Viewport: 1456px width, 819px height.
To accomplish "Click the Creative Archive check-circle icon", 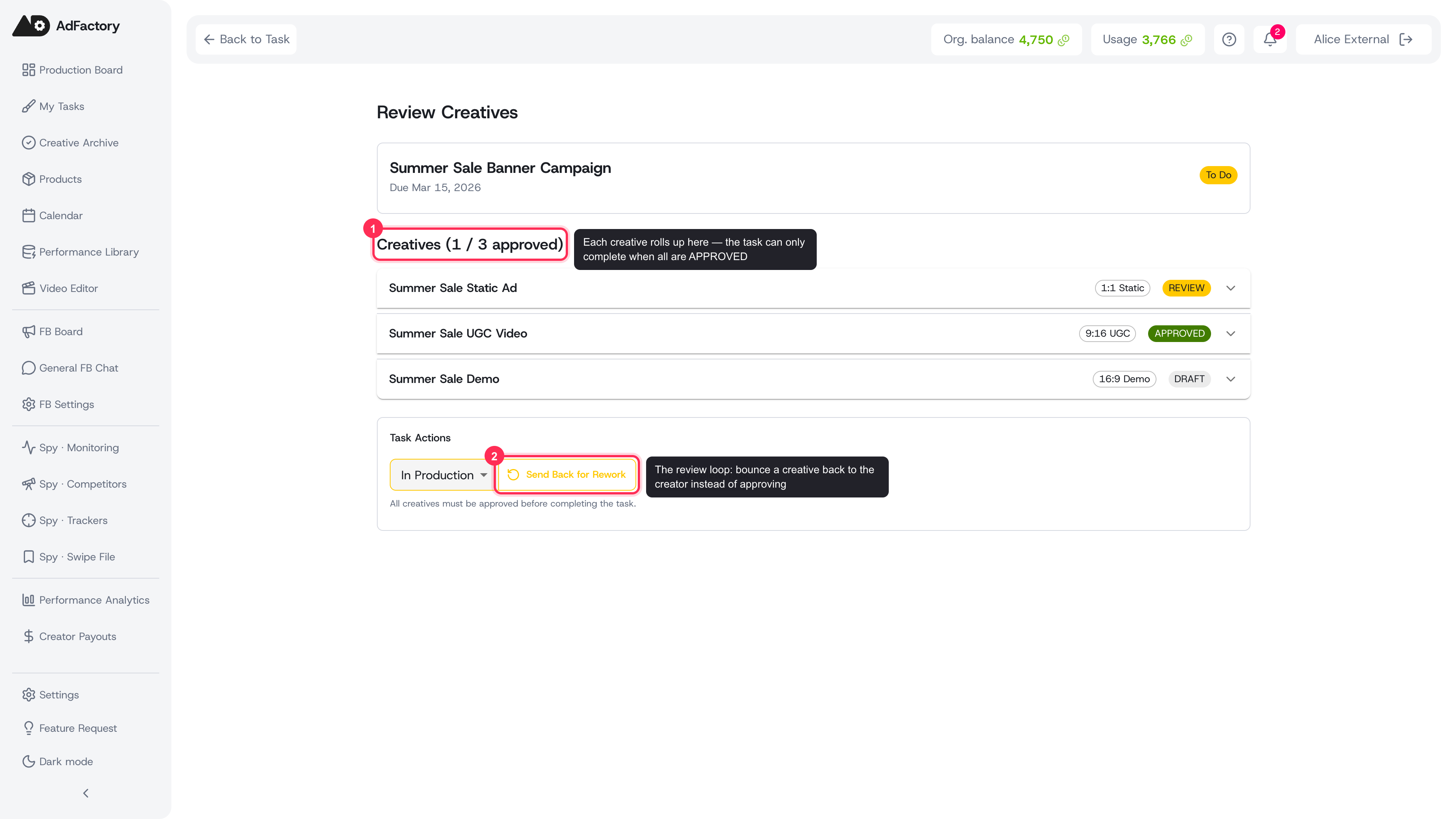I will [x=28, y=143].
